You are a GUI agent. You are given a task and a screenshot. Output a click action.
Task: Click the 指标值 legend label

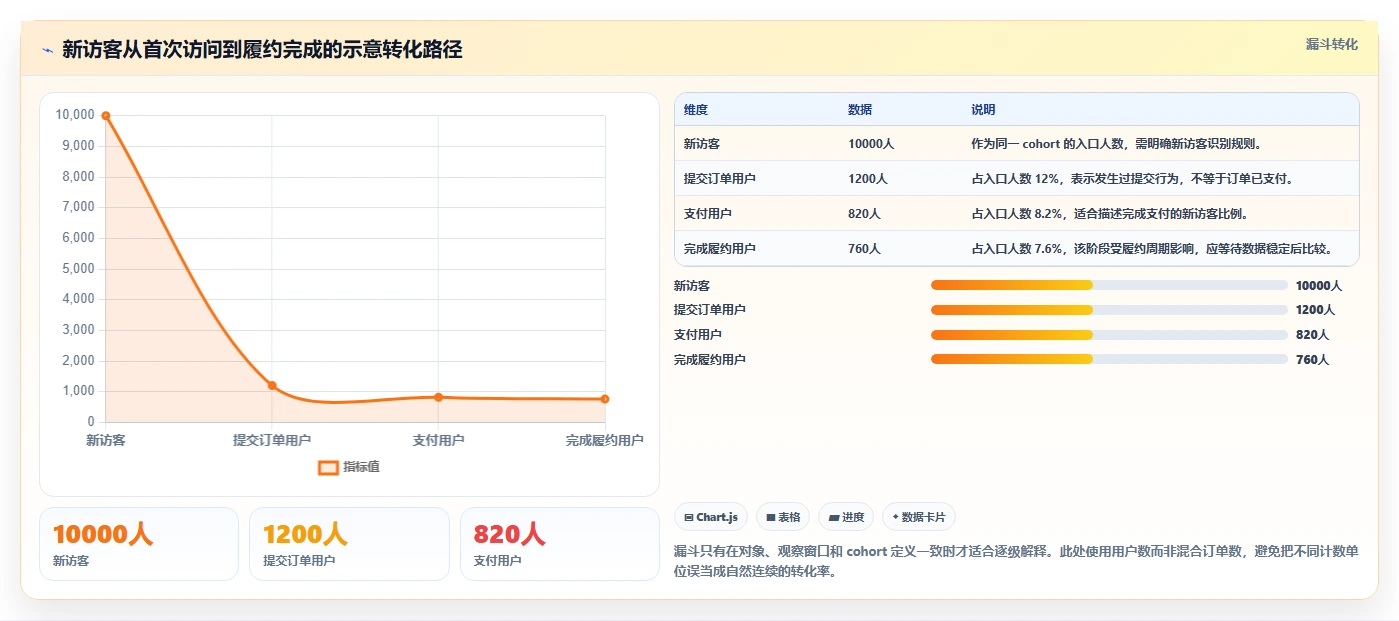click(361, 467)
